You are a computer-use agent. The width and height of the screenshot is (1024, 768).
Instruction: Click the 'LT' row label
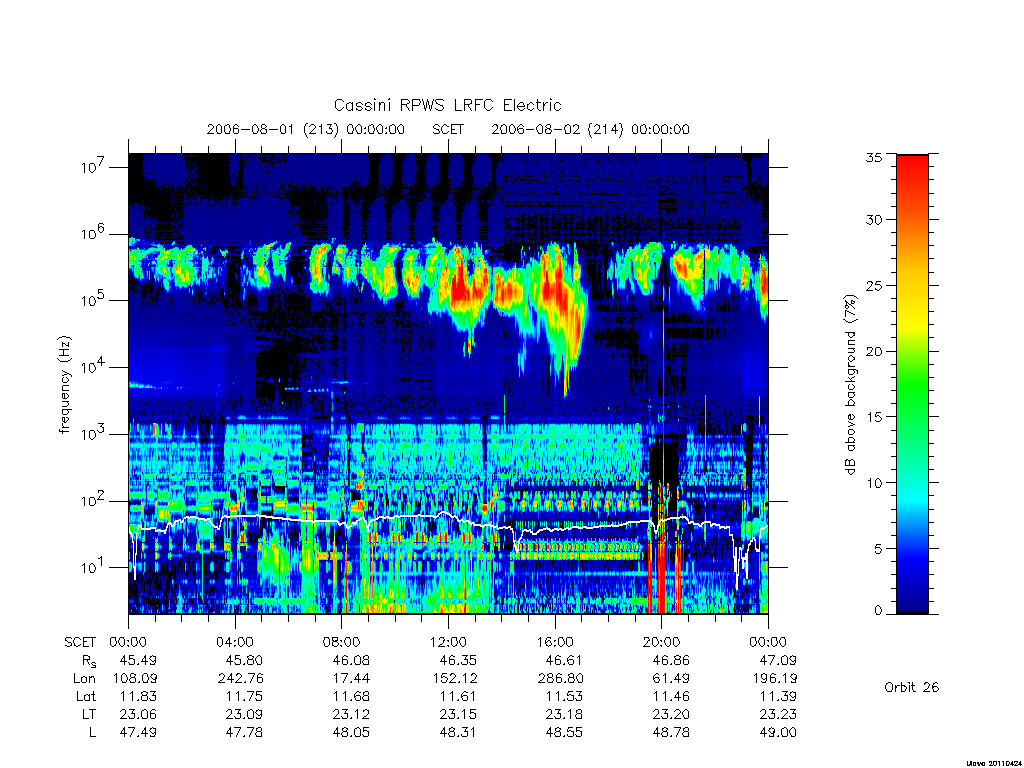89,714
